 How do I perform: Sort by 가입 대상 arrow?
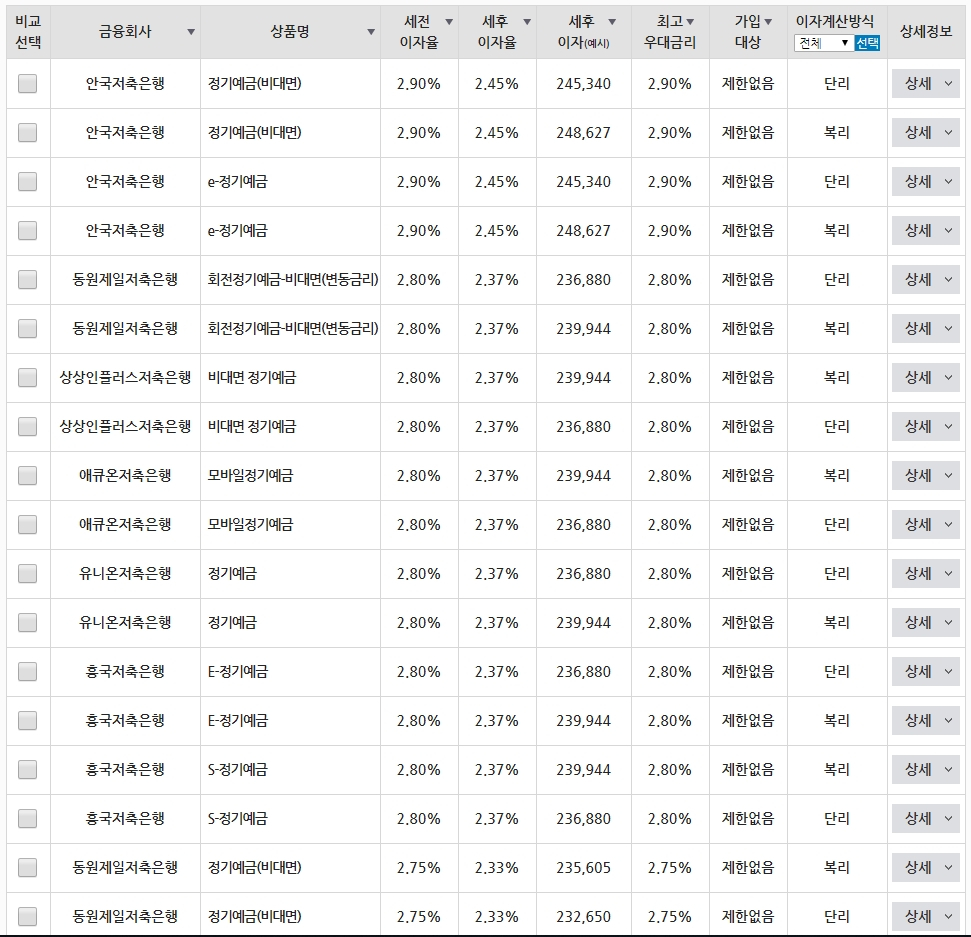tap(768, 22)
